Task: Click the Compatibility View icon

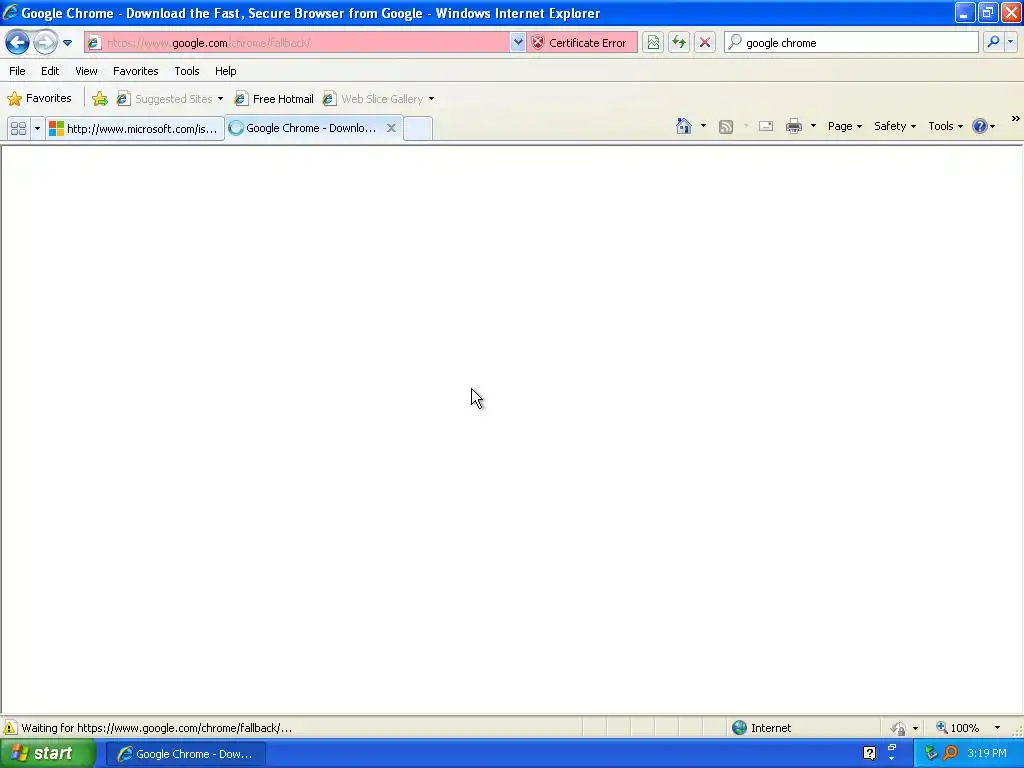Action: [x=653, y=42]
